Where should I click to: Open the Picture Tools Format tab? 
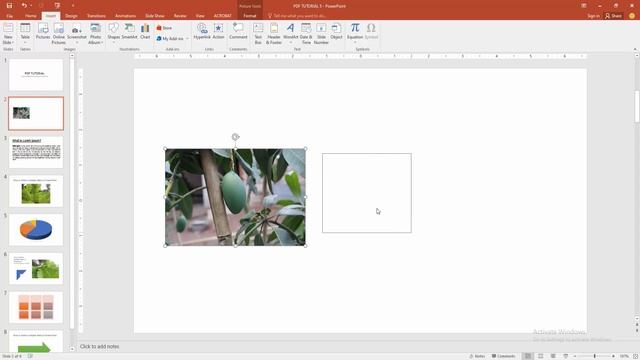250,16
